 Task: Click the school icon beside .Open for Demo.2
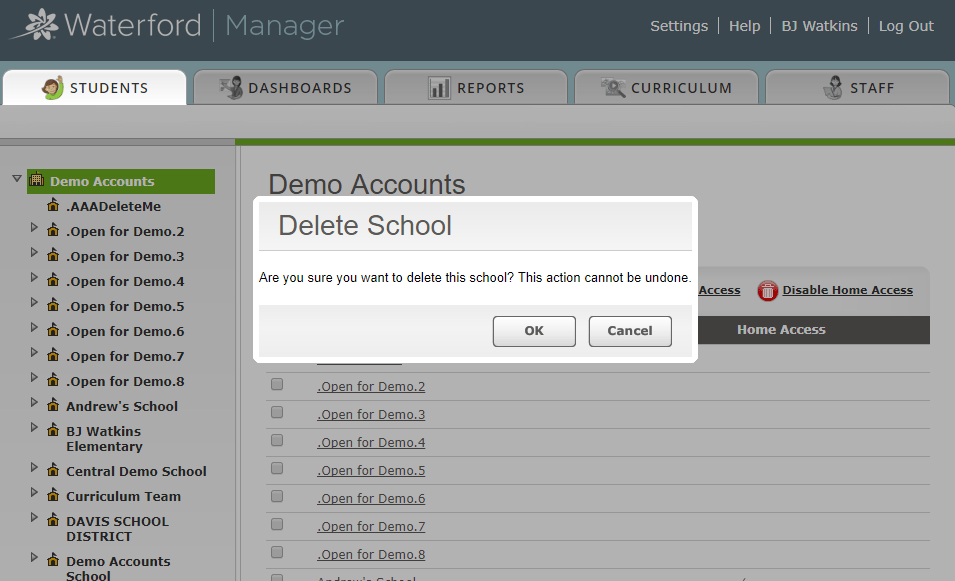click(x=54, y=230)
